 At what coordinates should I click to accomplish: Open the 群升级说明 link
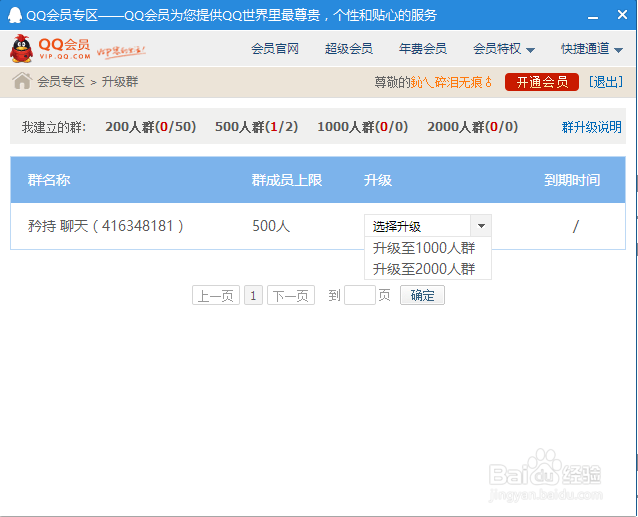pos(592,127)
